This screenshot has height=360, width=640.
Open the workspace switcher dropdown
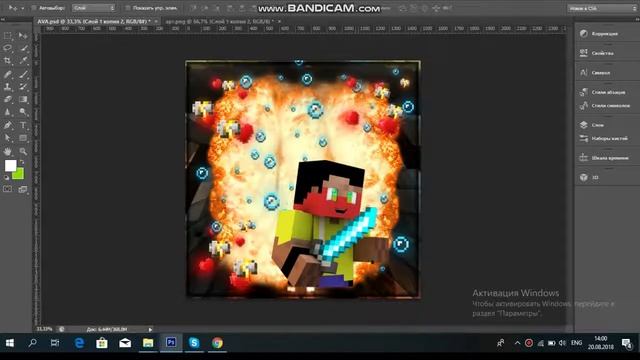(602, 8)
